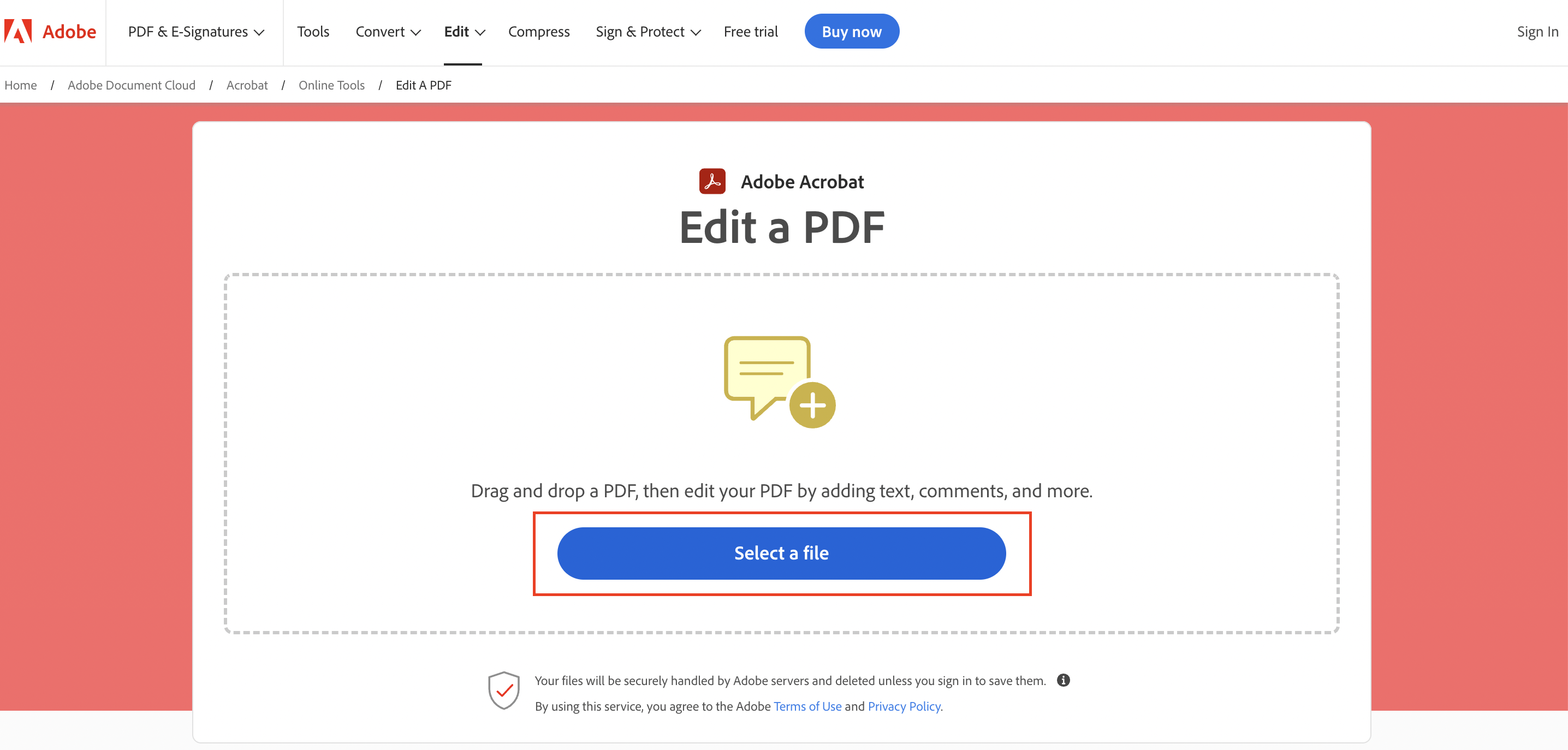Click the Tools menu item

point(313,31)
